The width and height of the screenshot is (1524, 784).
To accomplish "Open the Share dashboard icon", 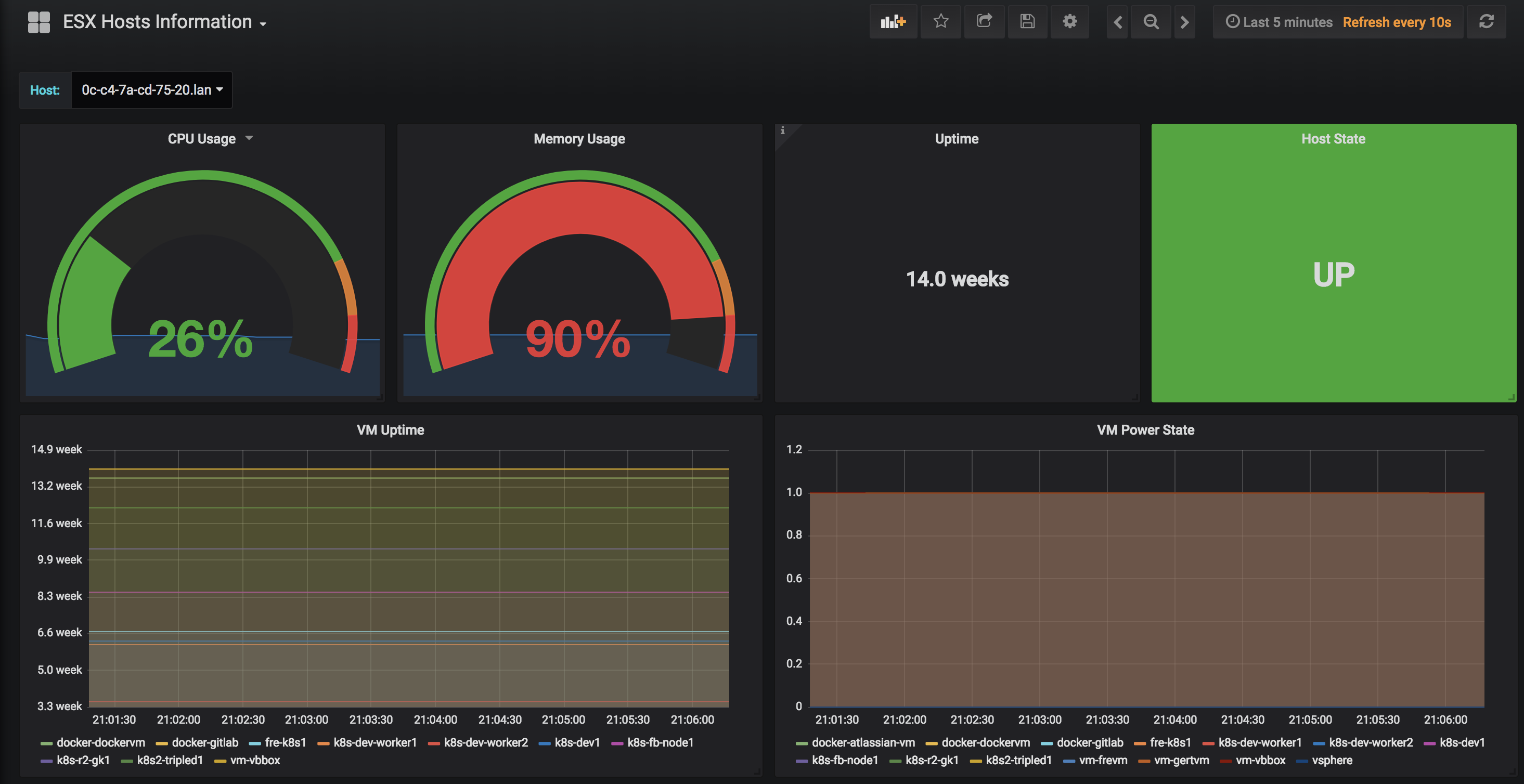I will point(984,22).
